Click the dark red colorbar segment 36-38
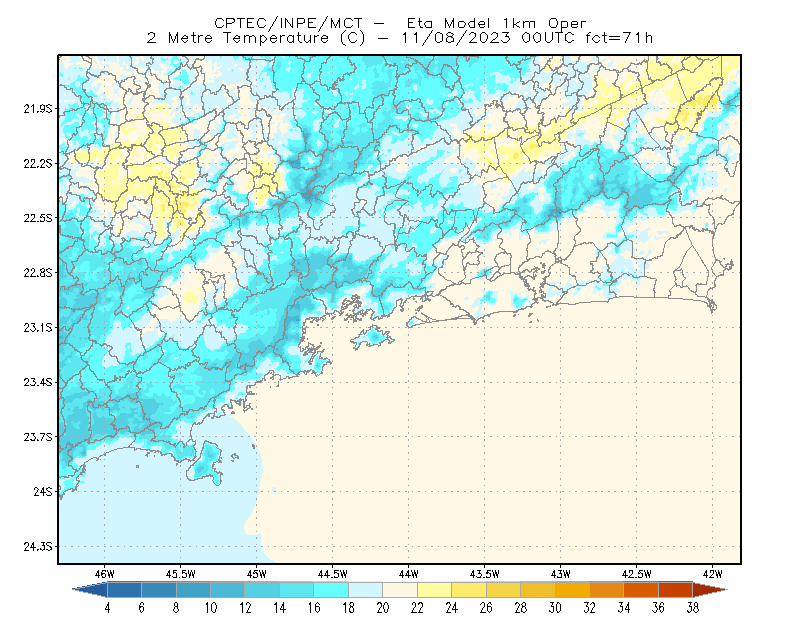 pyautogui.click(x=676, y=589)
